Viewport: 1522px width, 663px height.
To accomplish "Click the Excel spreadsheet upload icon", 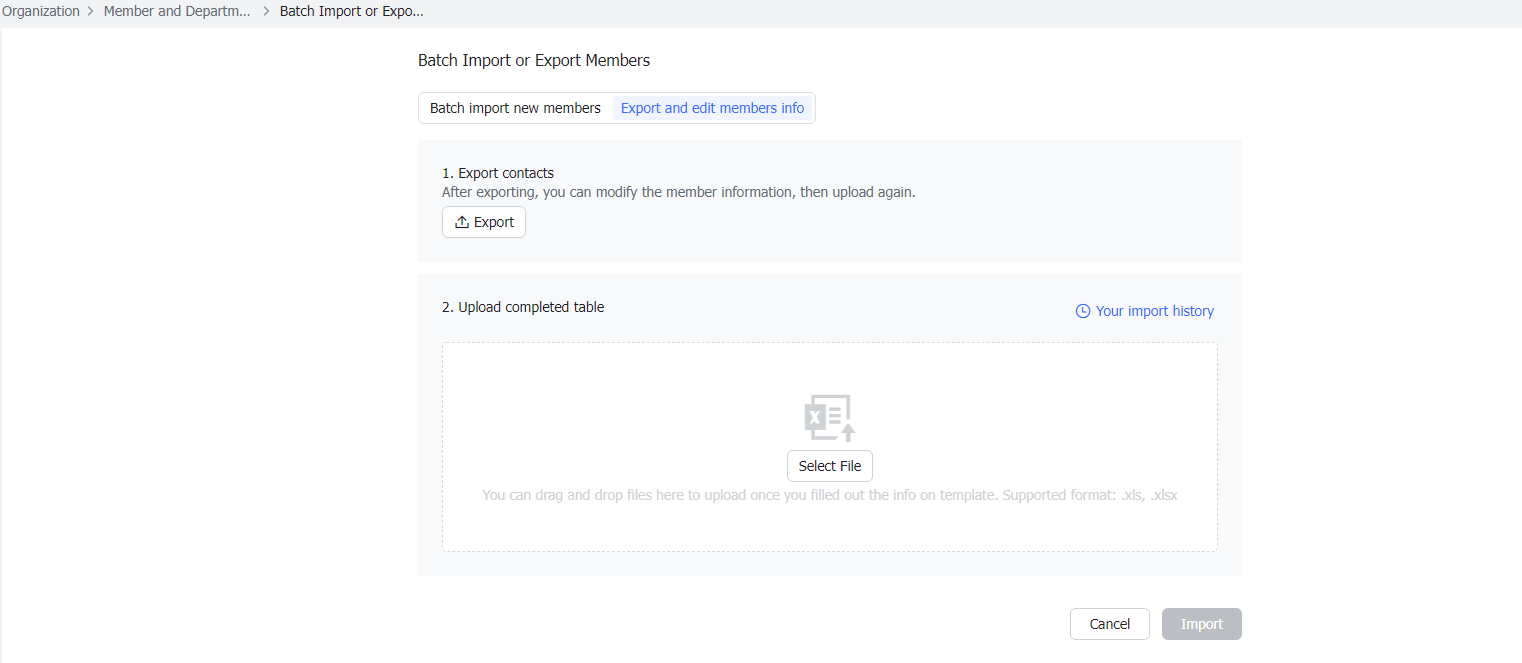I will (x=828, y=417).
